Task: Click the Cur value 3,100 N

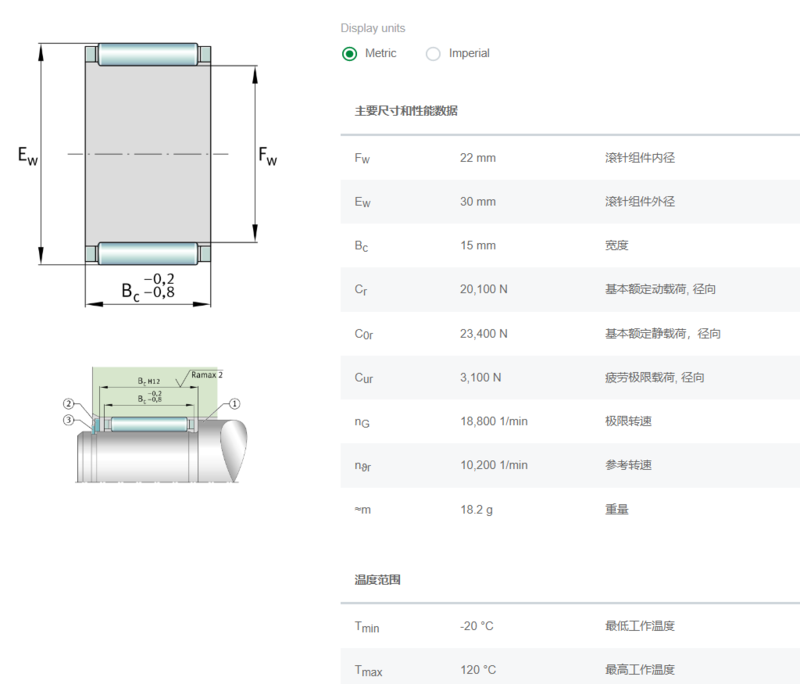Action: [480, 377]
